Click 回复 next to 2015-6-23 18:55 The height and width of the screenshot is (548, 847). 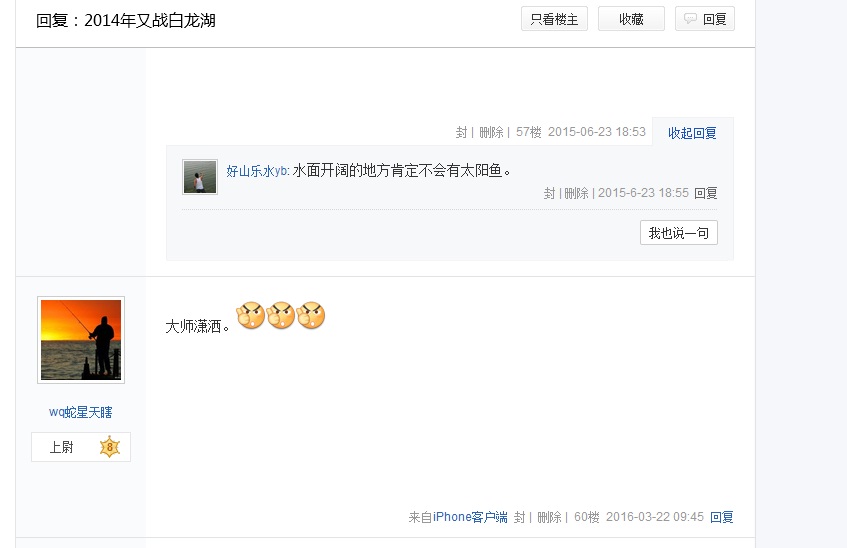pyautogui.click(x=705, y=193)
